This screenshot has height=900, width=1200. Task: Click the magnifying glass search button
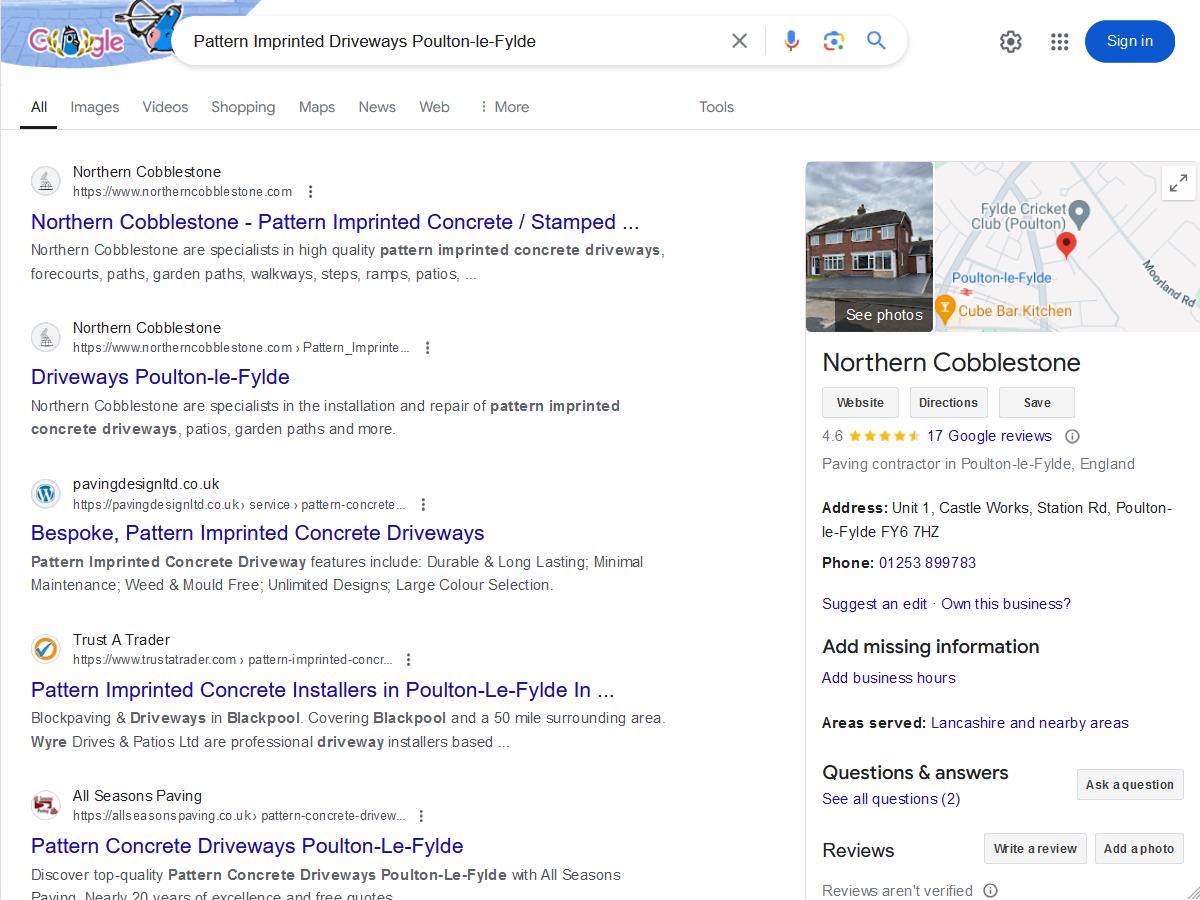tap(876, 41)
